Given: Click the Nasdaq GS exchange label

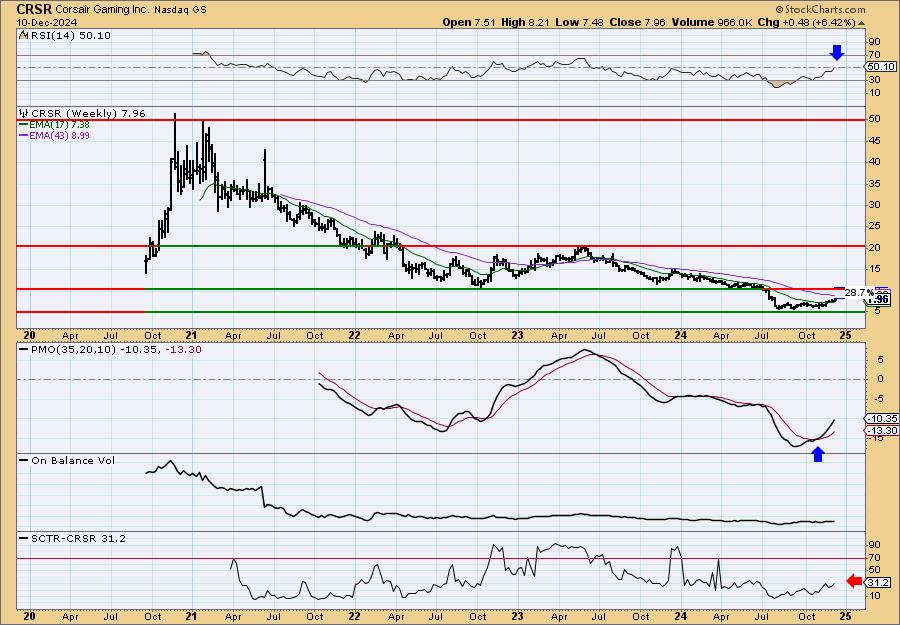Looking at the screenshot, I should [180, 10].
